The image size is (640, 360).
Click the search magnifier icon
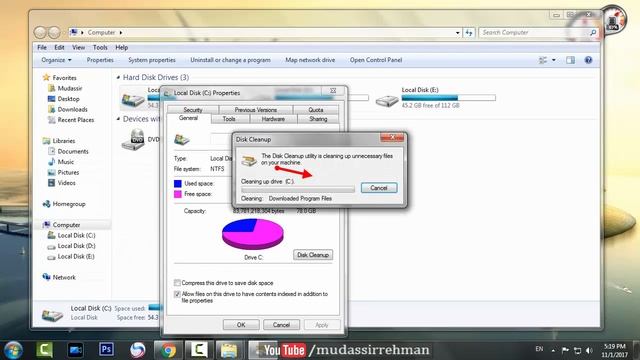click(x=593, y=32)
